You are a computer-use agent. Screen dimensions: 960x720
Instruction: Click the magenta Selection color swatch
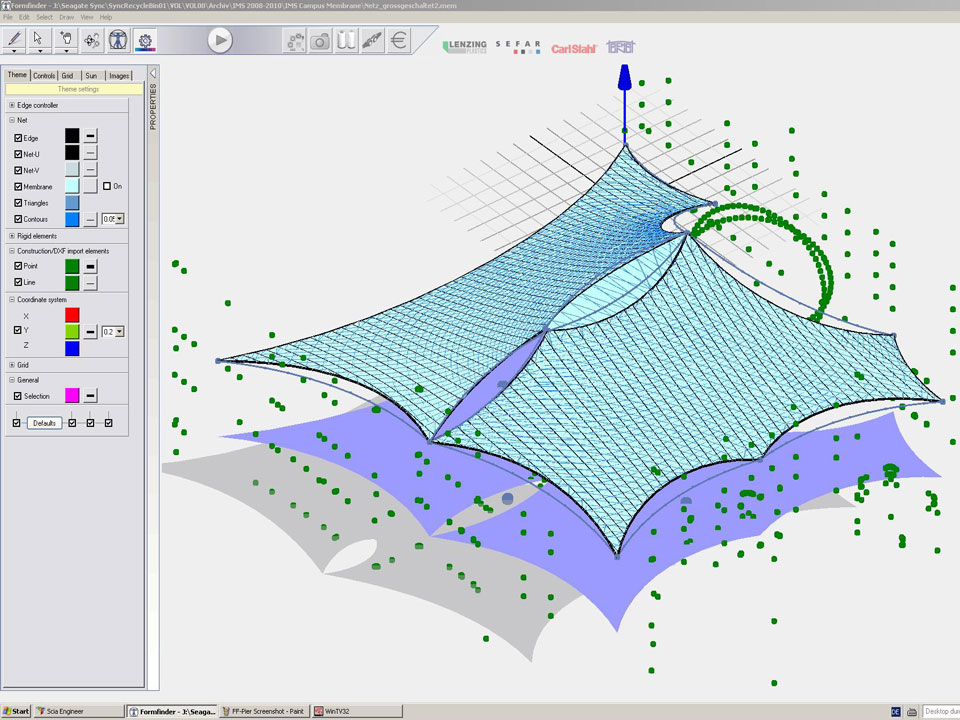(72, 396)
